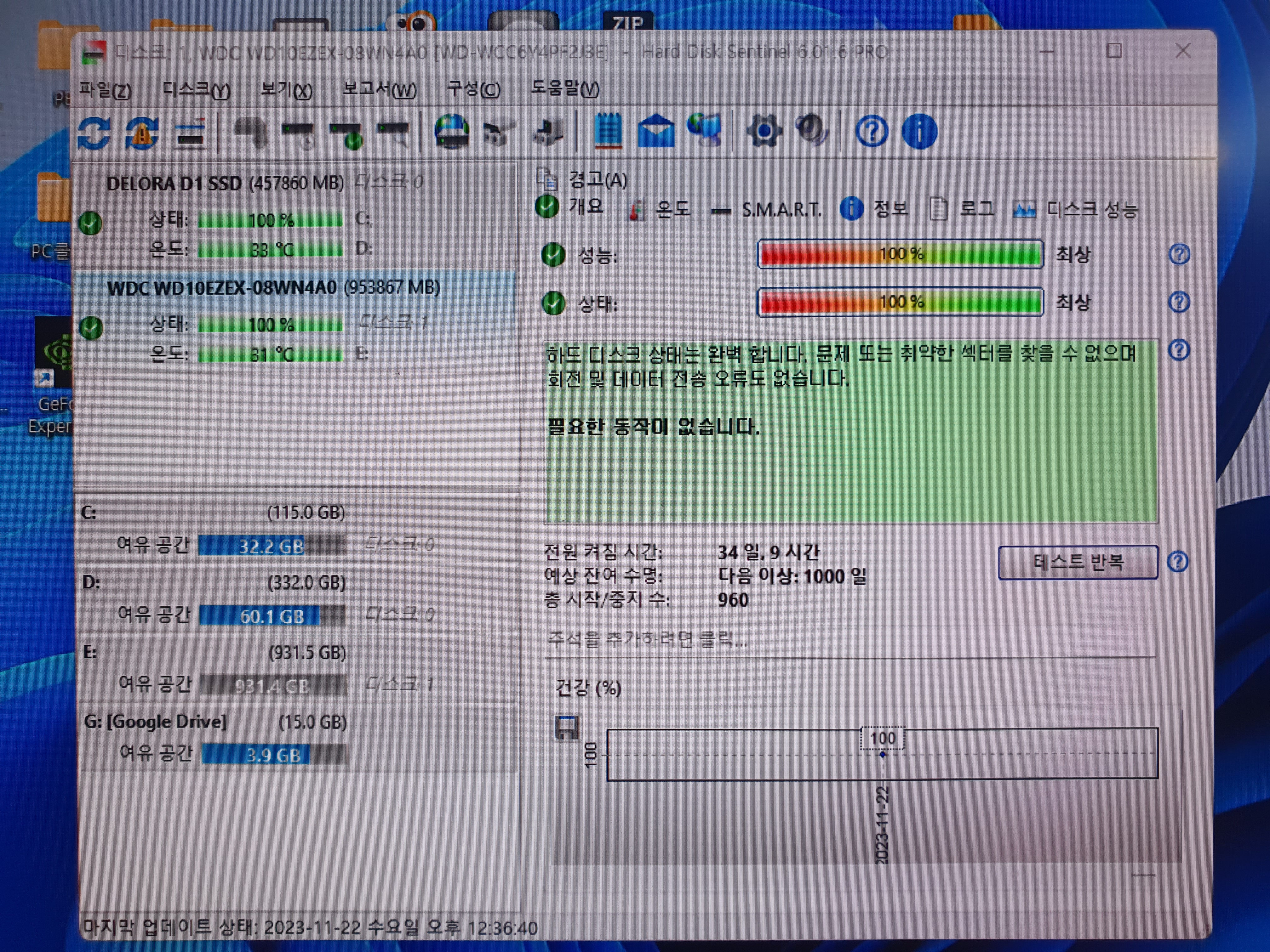The image size is (1270, 952).
Task: Open the 보기(X) menu
Action: click(286, 90)
